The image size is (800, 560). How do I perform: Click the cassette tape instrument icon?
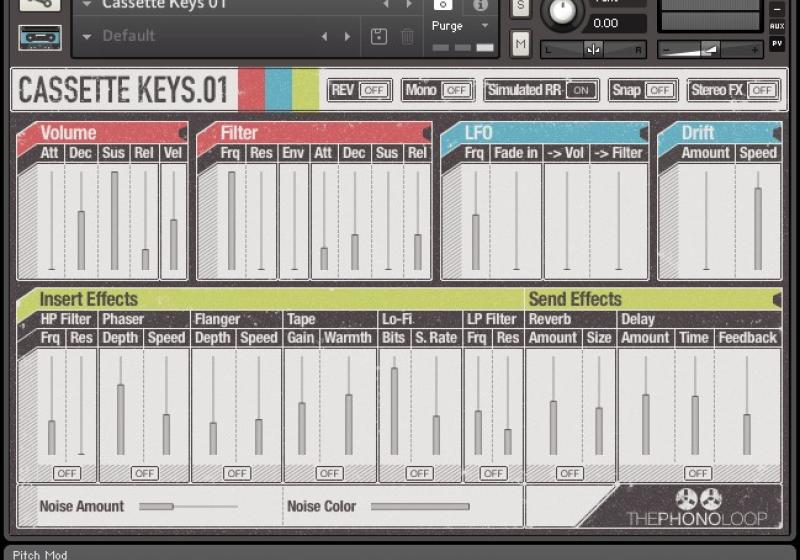[x=39, y=37]
